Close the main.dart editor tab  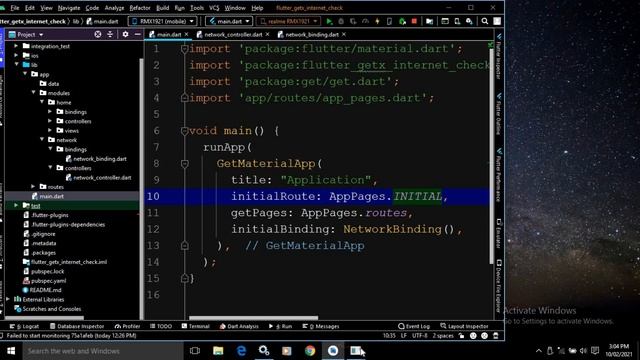click(187, 34)
